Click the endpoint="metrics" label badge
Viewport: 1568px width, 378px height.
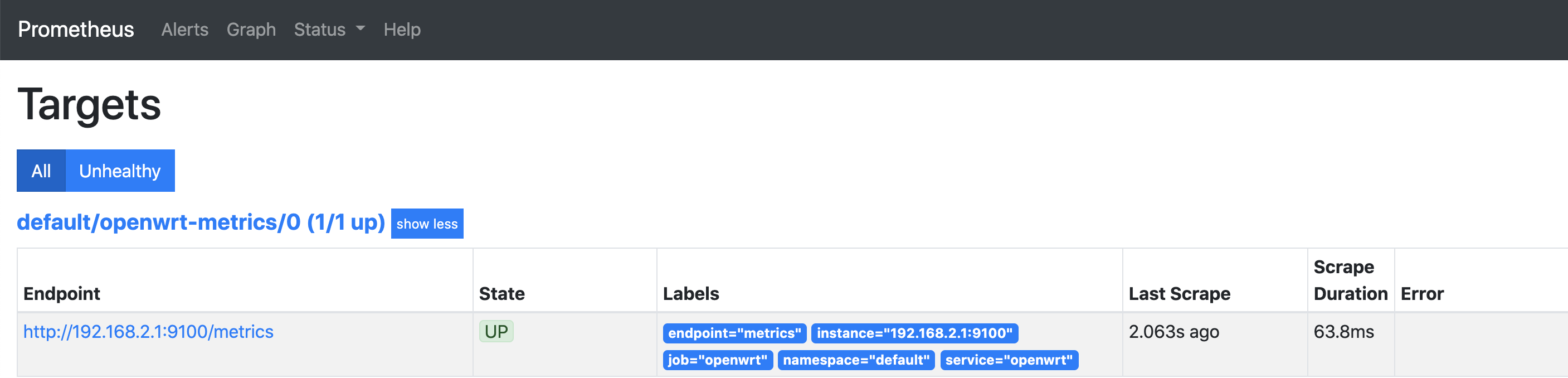[734, 333]
